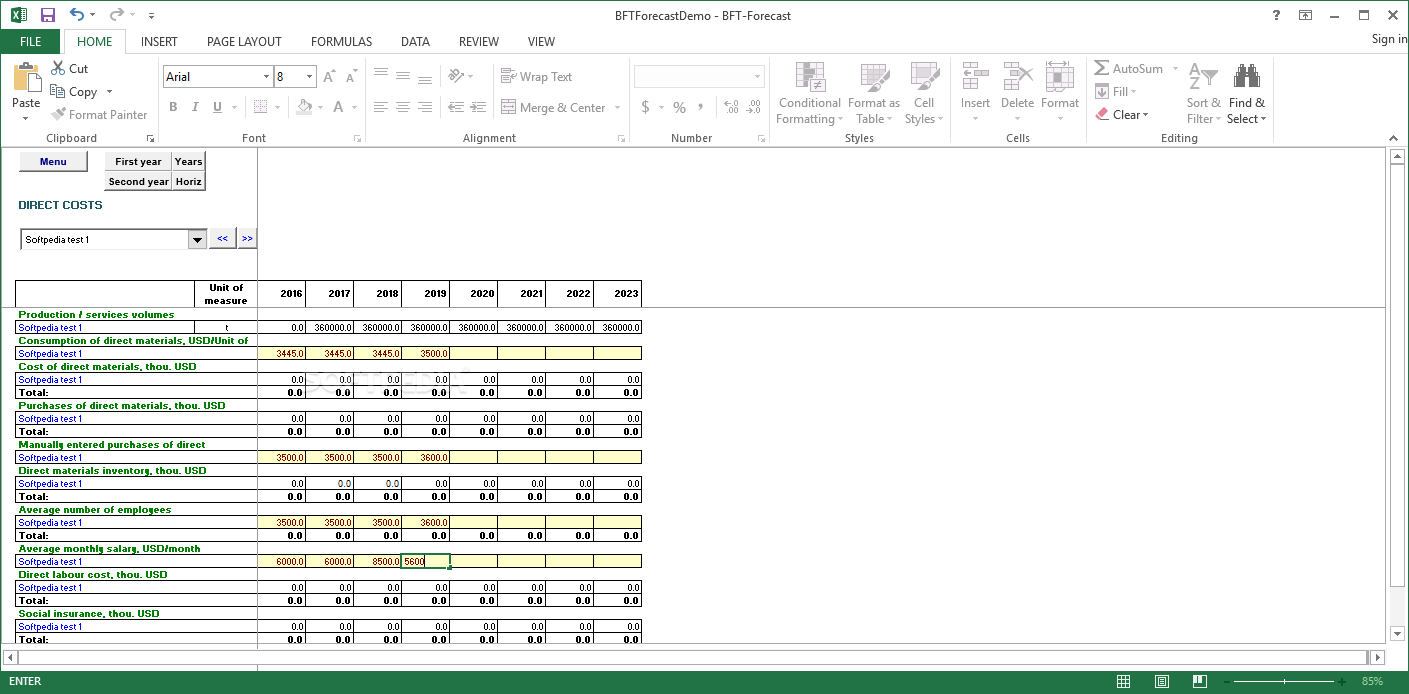Screen dimensions: 1409x694
Task: Click the Fill Color bucket icon
Action: coord(304,107)
